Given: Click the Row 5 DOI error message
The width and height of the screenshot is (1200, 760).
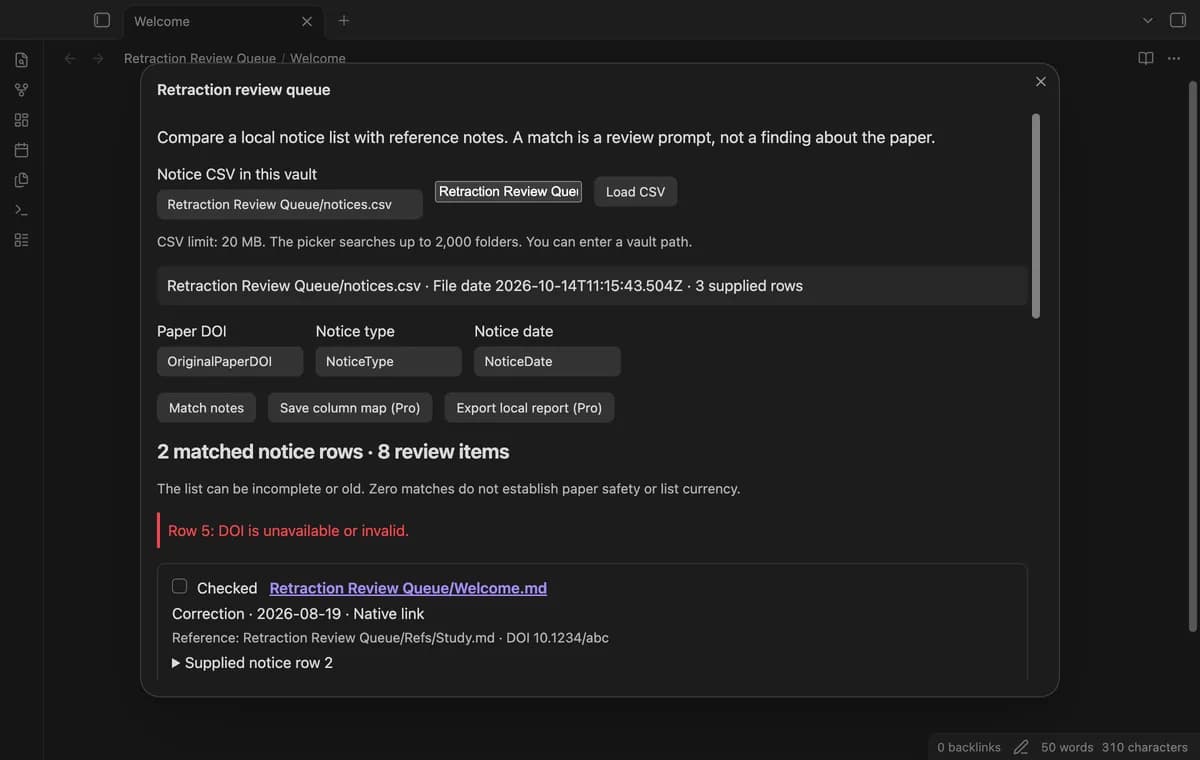Looking at the screenshot, I should click(x=288, y=530).
